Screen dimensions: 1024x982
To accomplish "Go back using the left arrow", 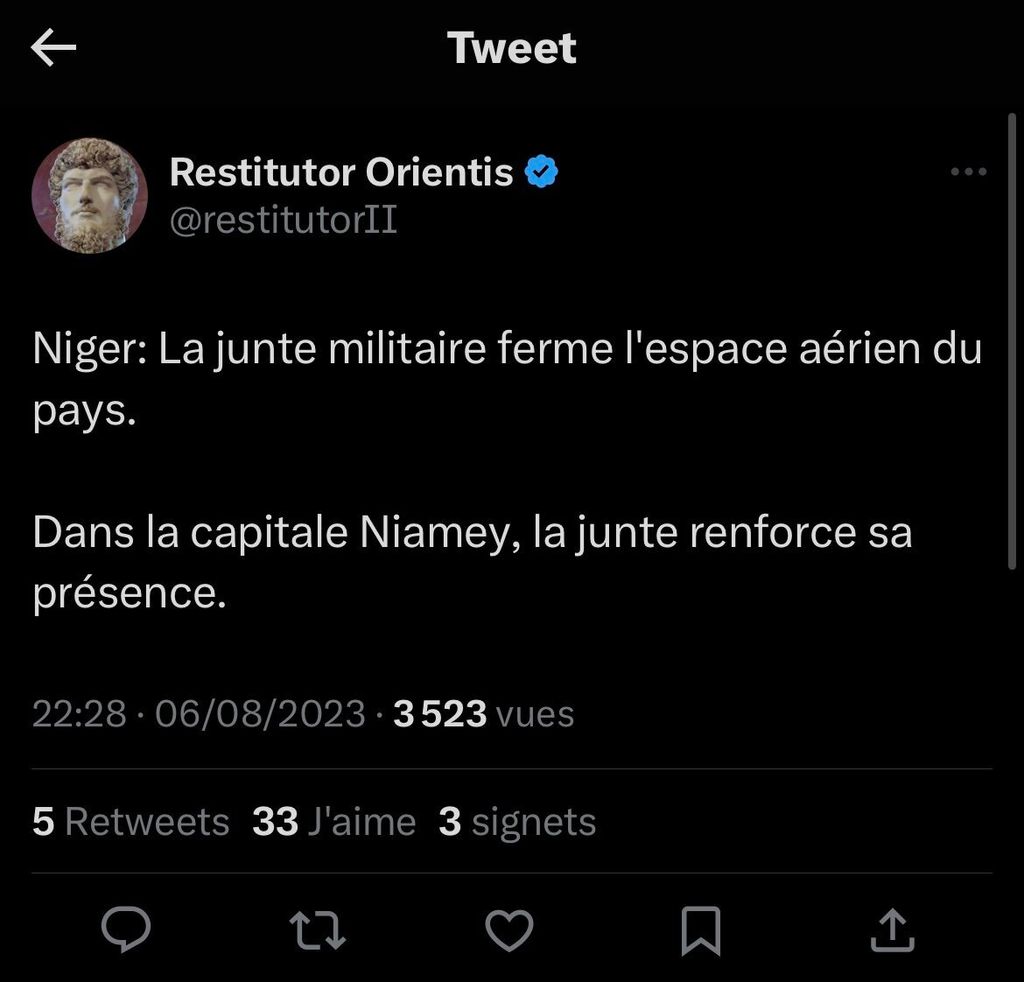I will (54, 48).
